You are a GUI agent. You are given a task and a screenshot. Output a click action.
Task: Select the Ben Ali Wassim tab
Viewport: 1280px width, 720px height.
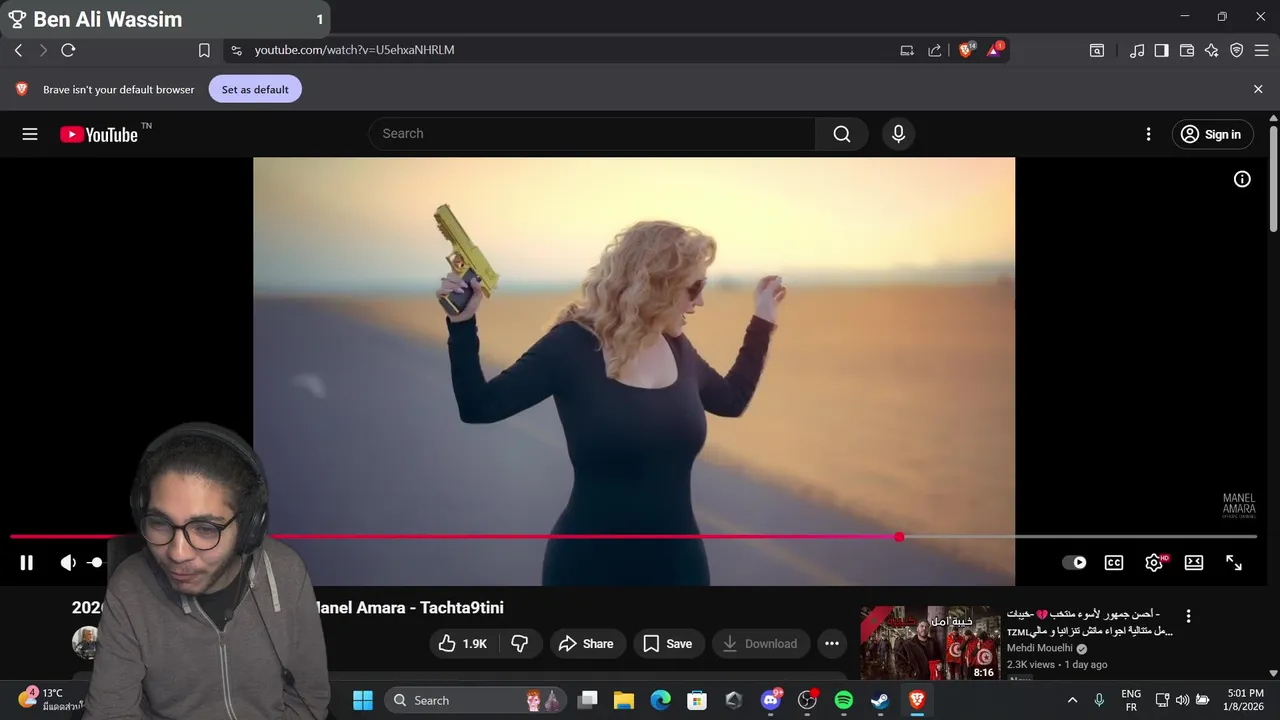pyautogui.click(x=165, y=19)
